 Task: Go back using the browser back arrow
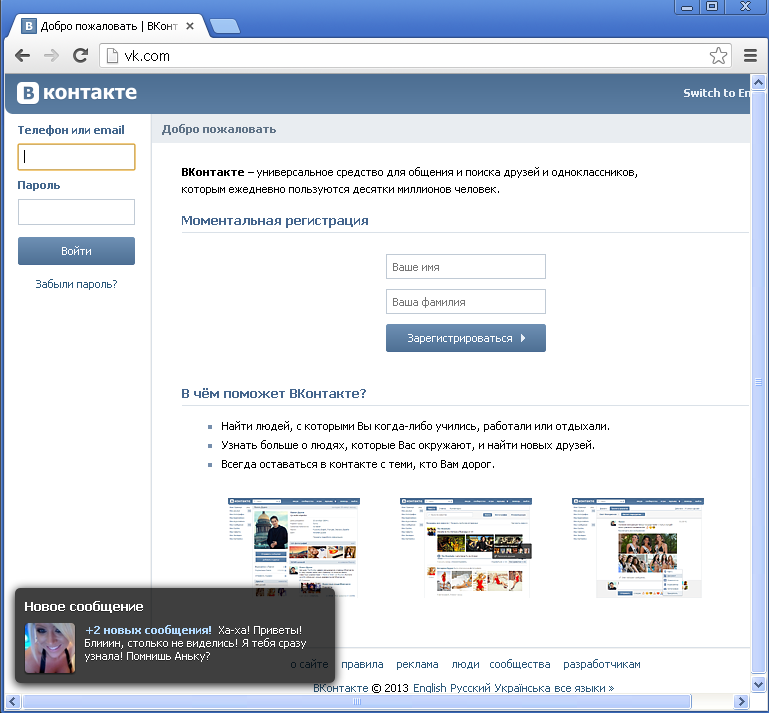(x=23, y=56)
